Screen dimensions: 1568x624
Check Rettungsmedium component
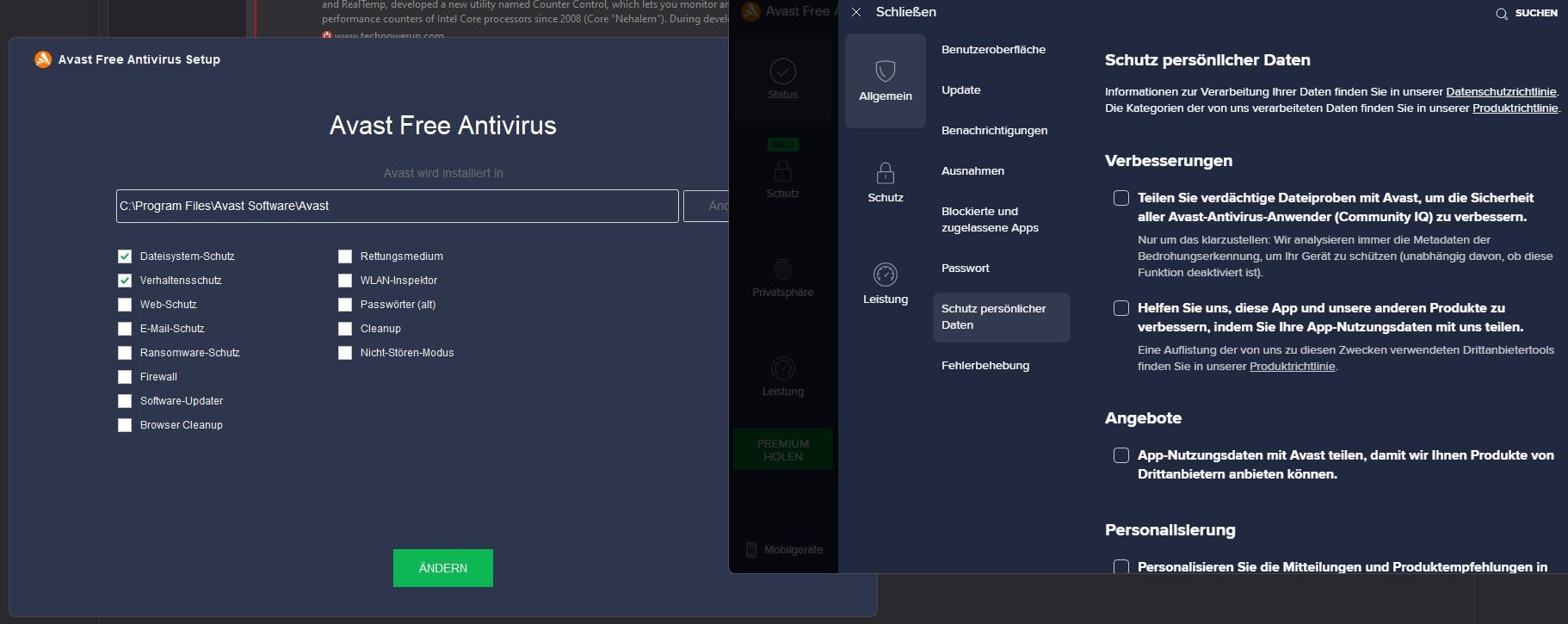pos(345,256)
